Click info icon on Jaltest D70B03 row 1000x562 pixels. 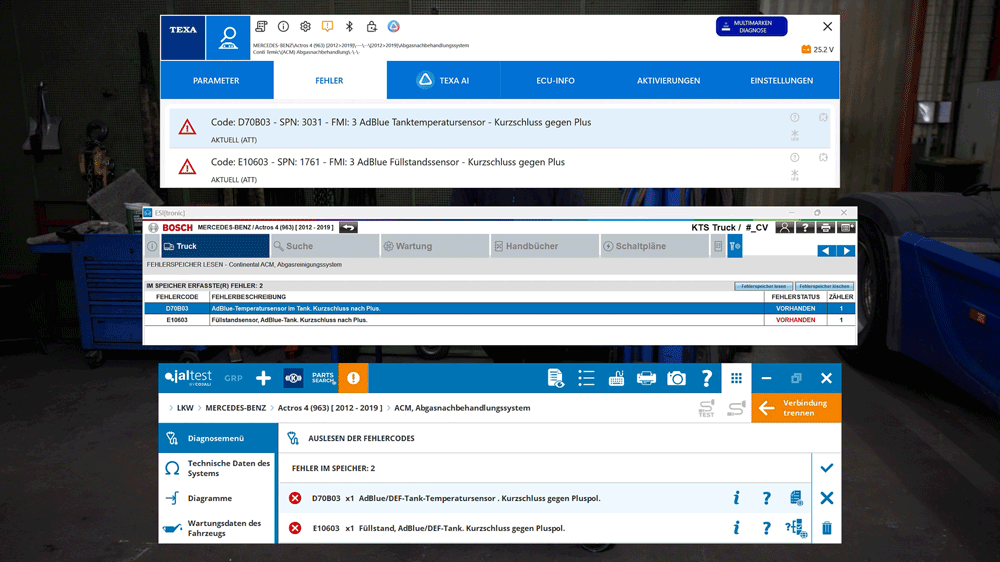coord(737,498)
